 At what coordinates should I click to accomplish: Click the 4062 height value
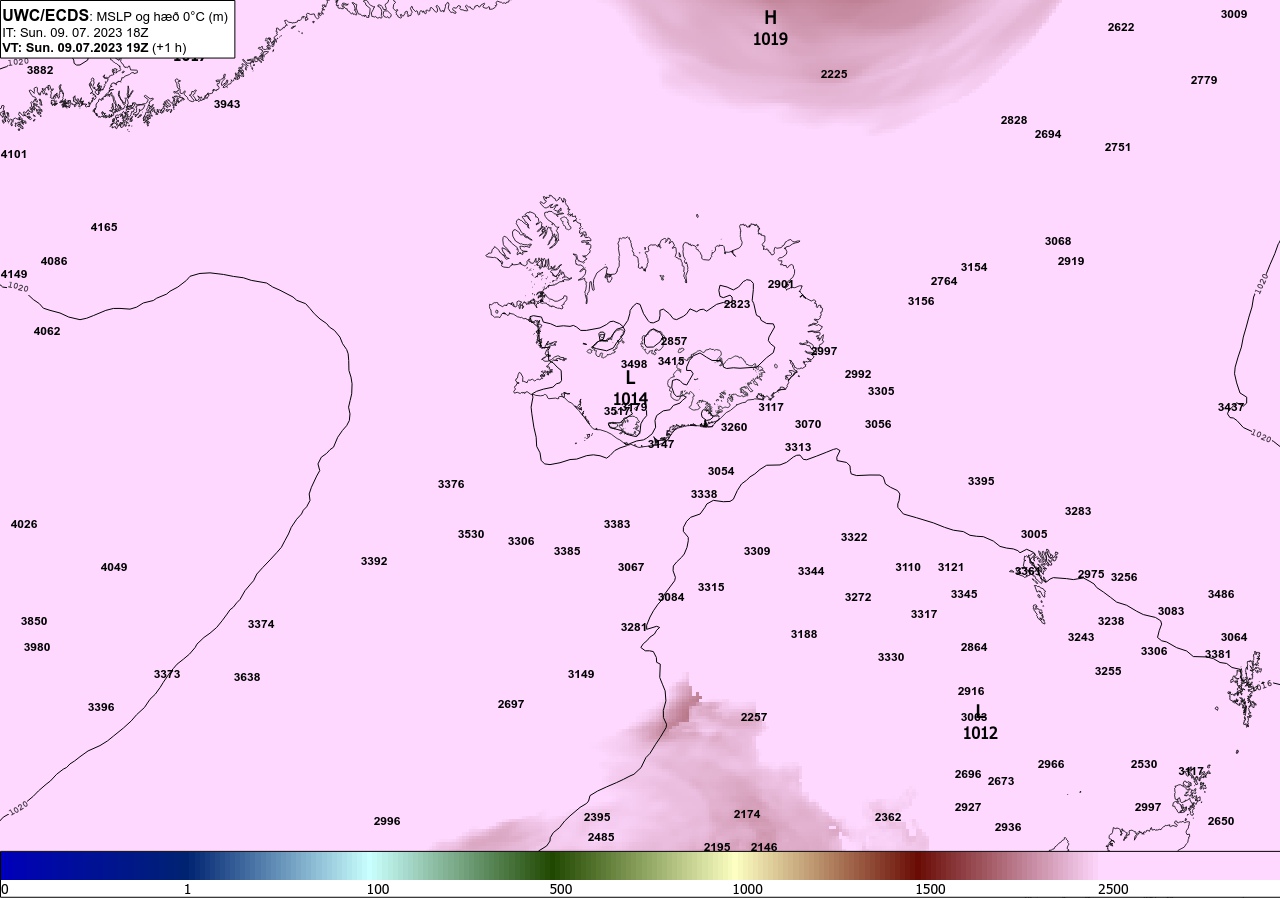47,331
